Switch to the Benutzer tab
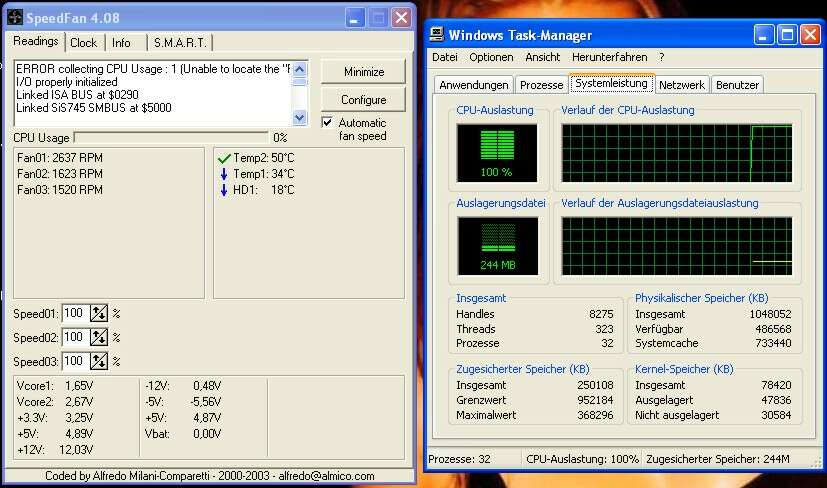The width and height of the screenshot is (827, 488). point(737,85)
